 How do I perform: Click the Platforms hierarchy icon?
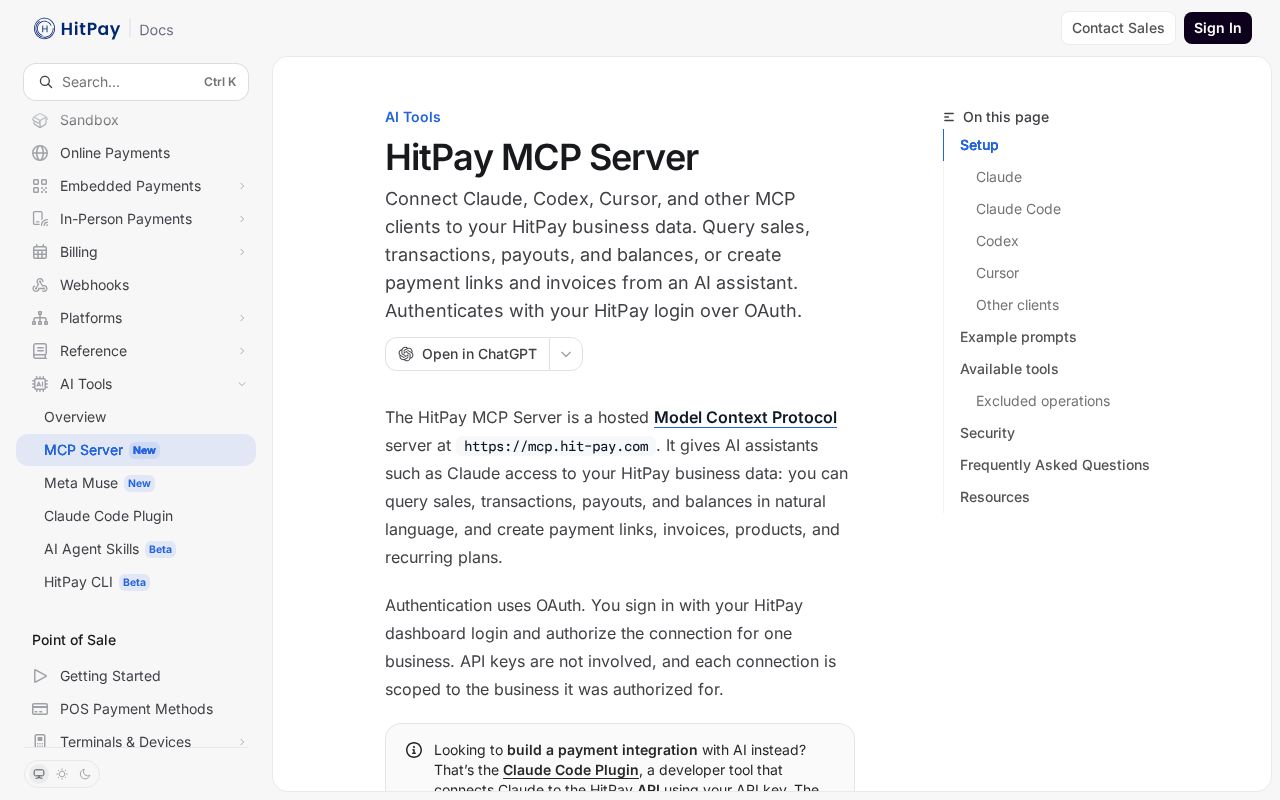click(40, 318)
